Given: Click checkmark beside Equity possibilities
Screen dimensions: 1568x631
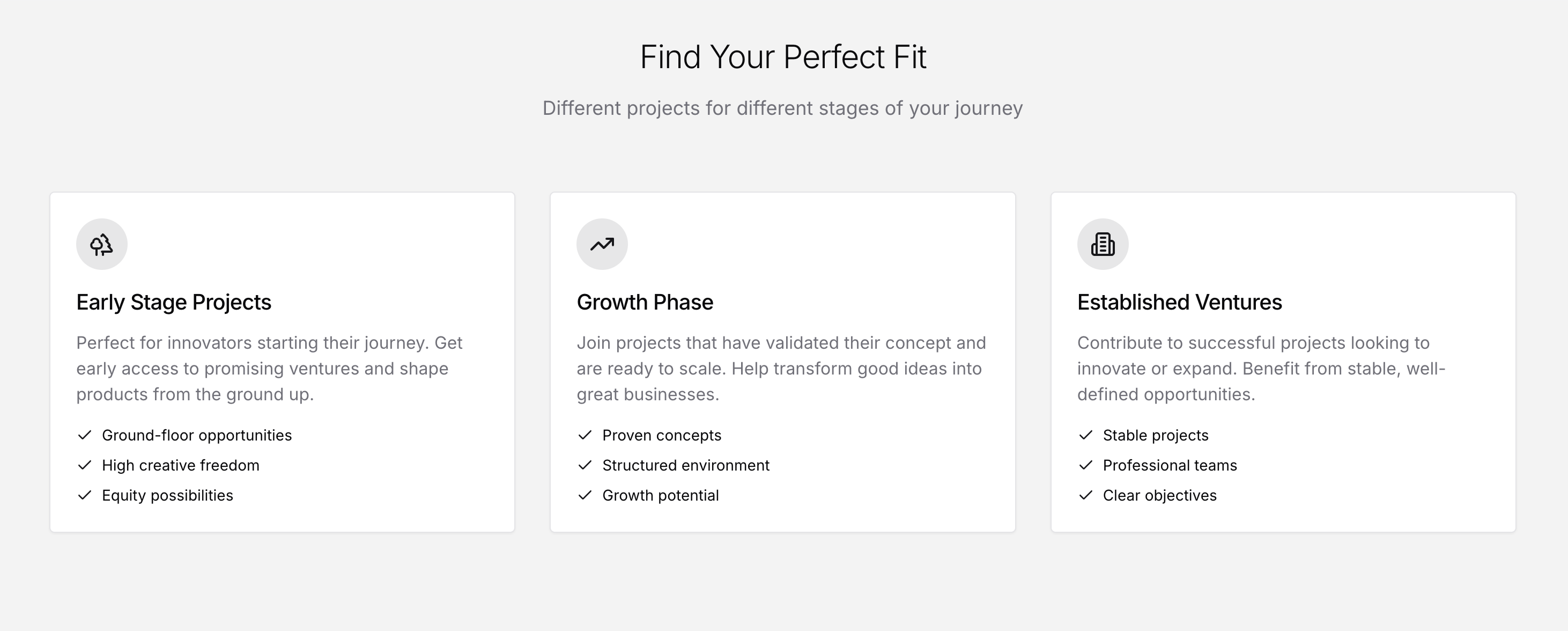Looking at the screenshot, I should (85, 495).
